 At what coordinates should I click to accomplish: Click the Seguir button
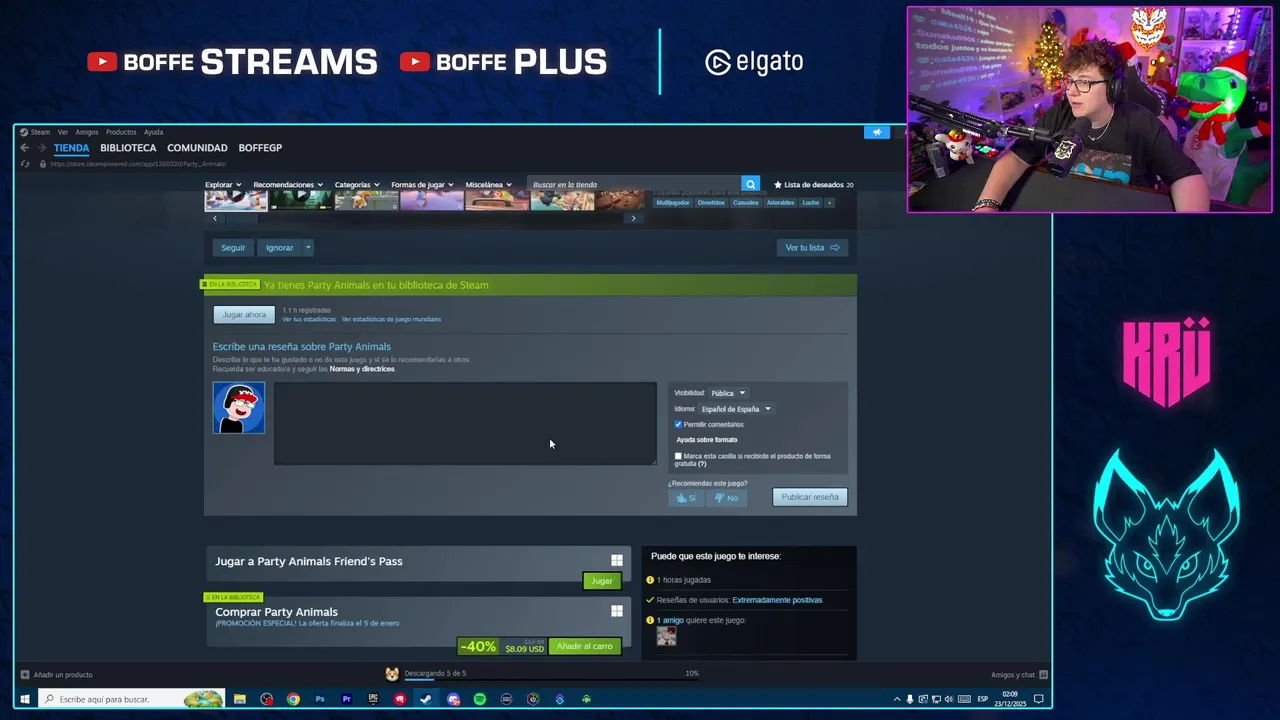(233, 248)
